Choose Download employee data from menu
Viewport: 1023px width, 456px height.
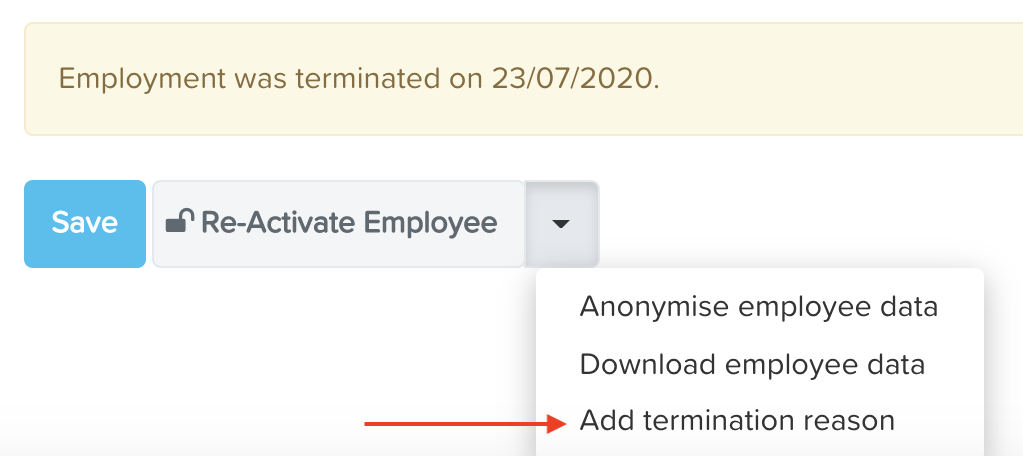(x=752, y=365)
